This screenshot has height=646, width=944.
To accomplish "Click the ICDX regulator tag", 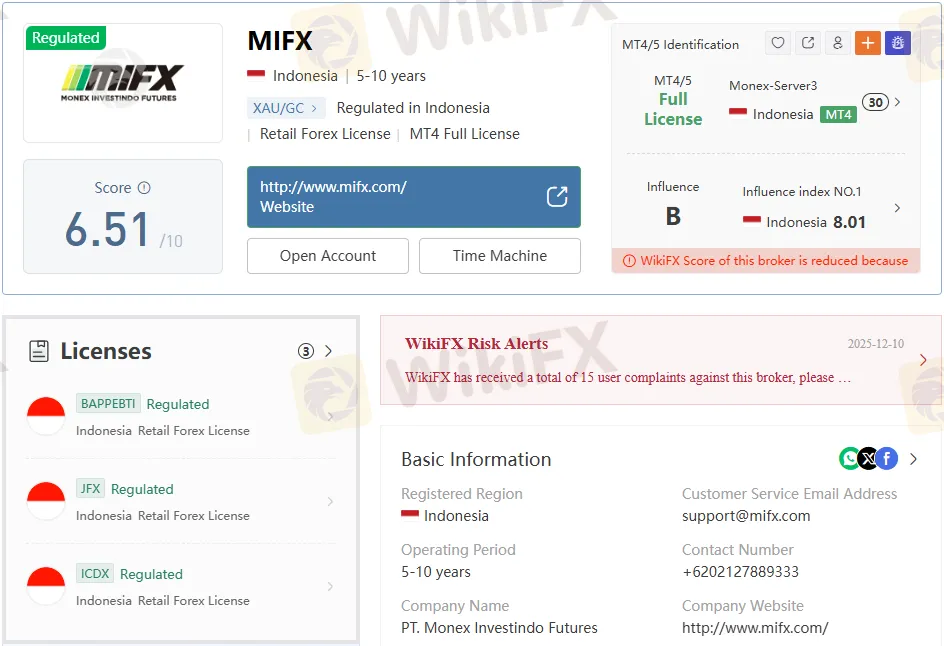I will tap(95, 573).
